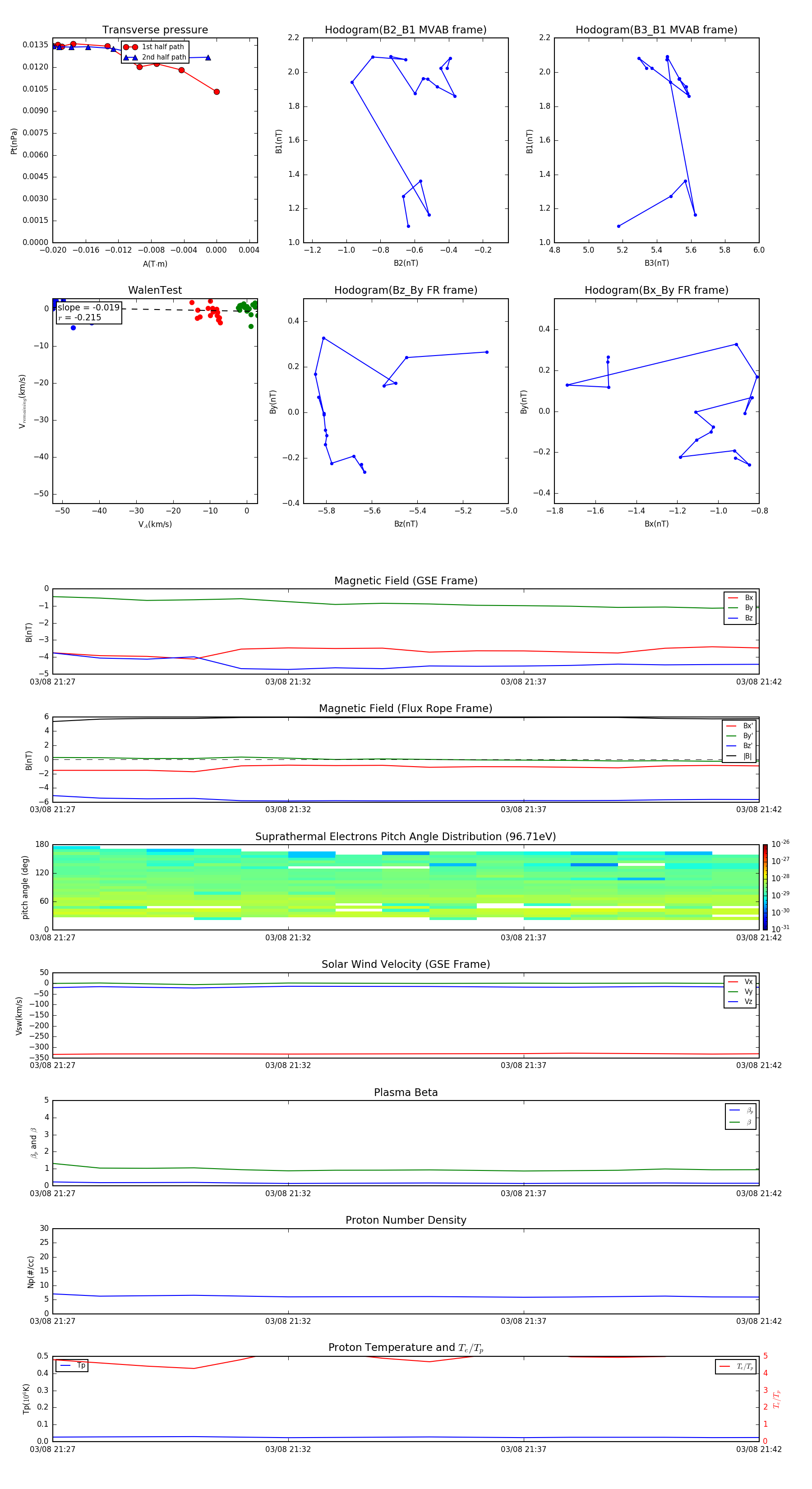Select the '2nd half path' legend entry
812x1489 pixels.
tap(155, 57)
